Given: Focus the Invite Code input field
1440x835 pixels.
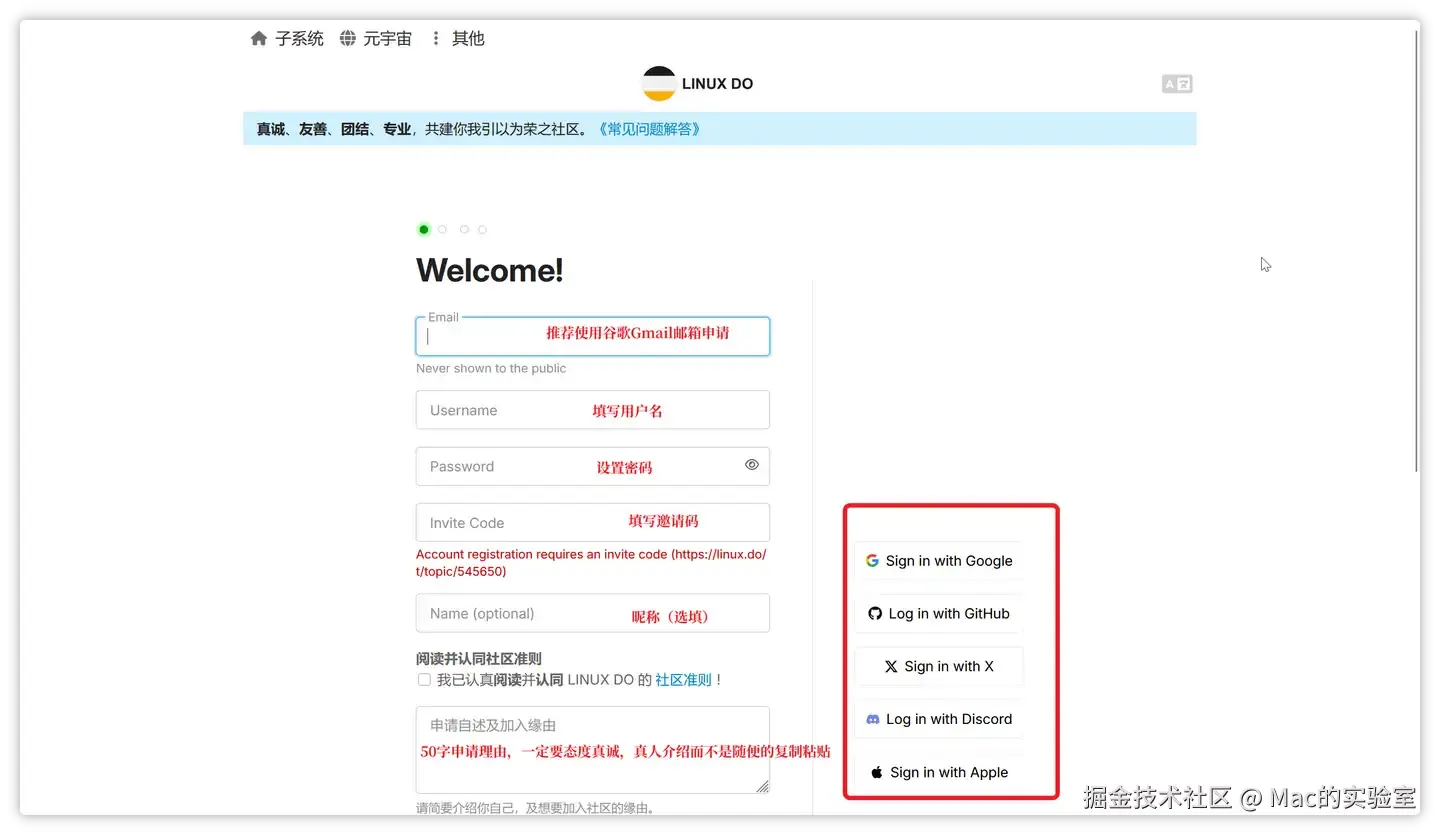Looking at the screenshot, I should pos(593,522).
